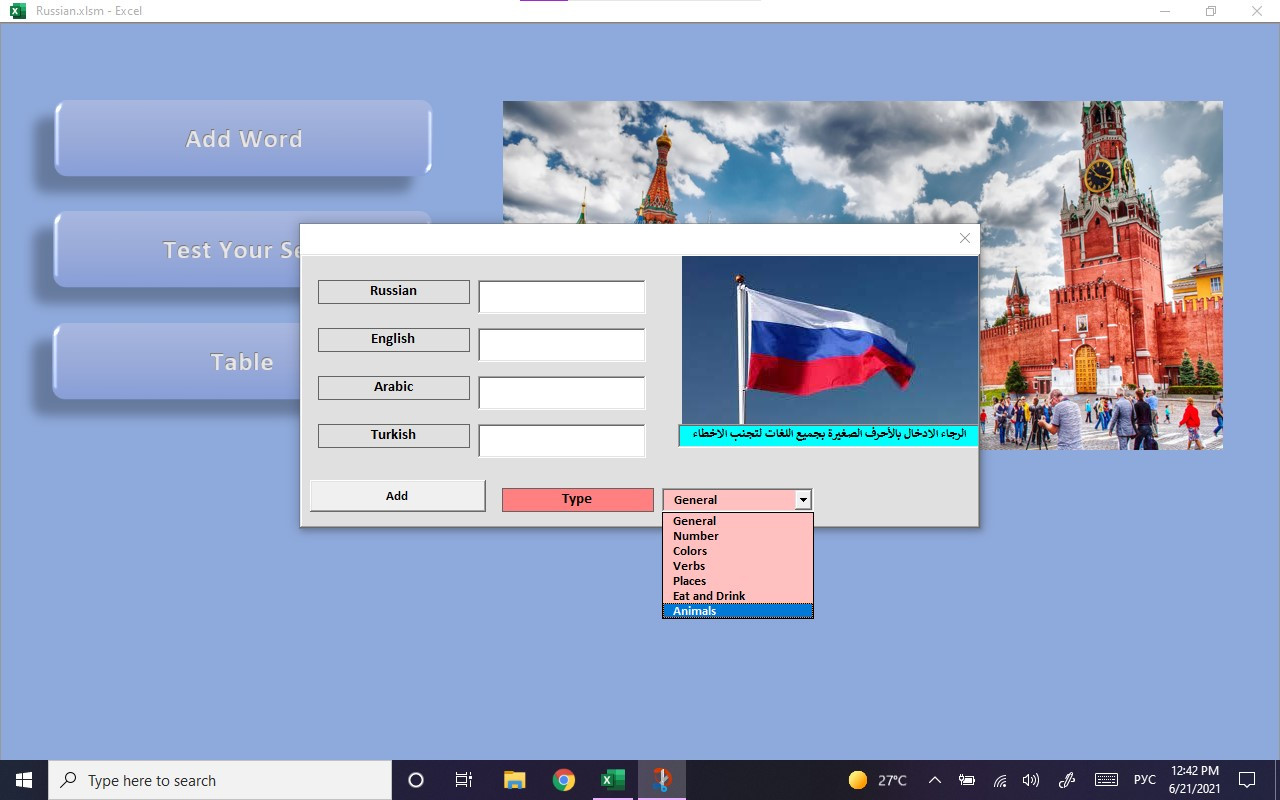Click the Windows taskbar search box
Viewport: 1280px width, 800px height.
point(220,780)
